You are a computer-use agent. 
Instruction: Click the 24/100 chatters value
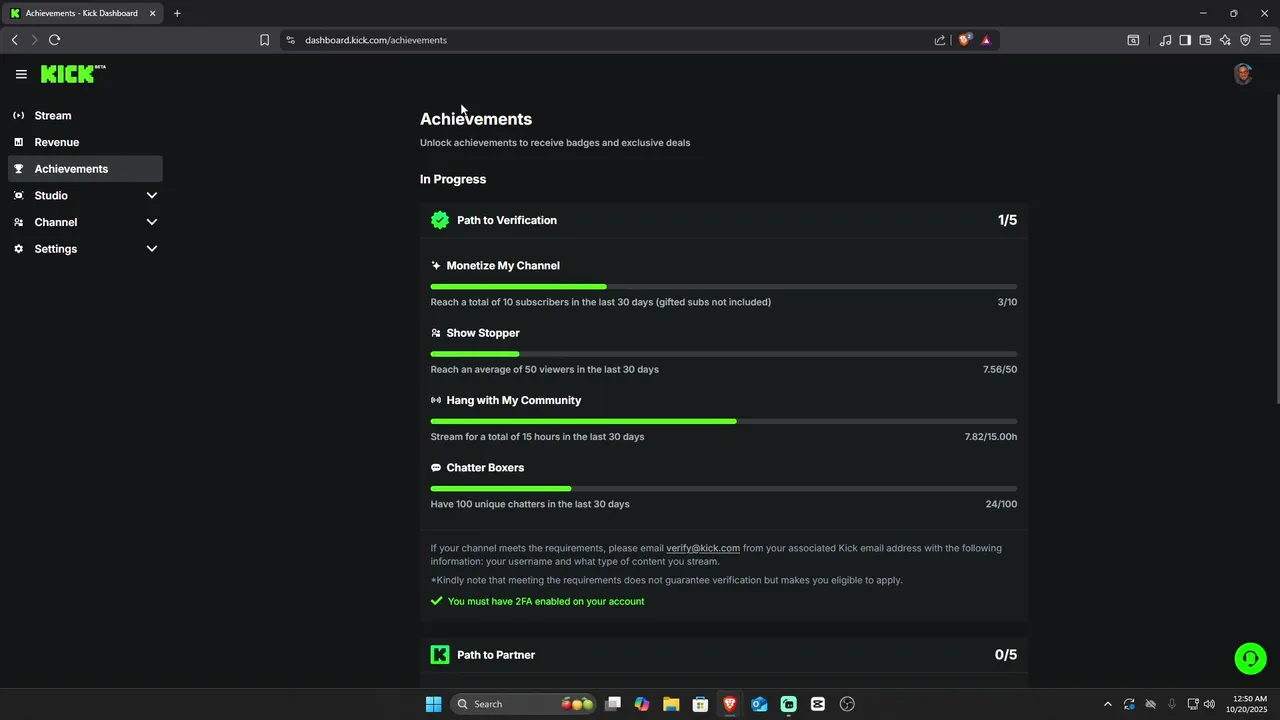tap(1001, 504)
